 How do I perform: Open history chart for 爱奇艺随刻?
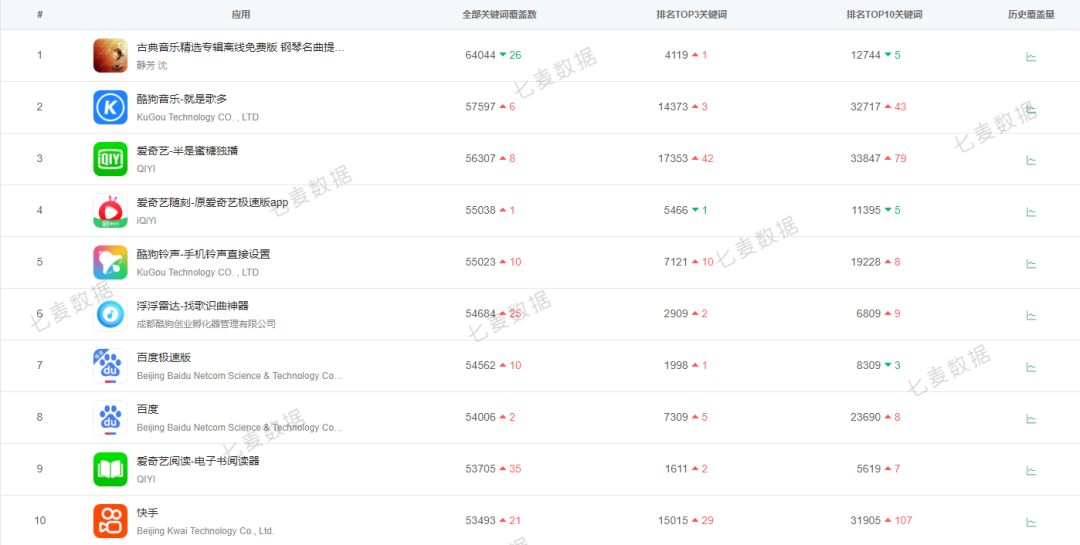1031,212
